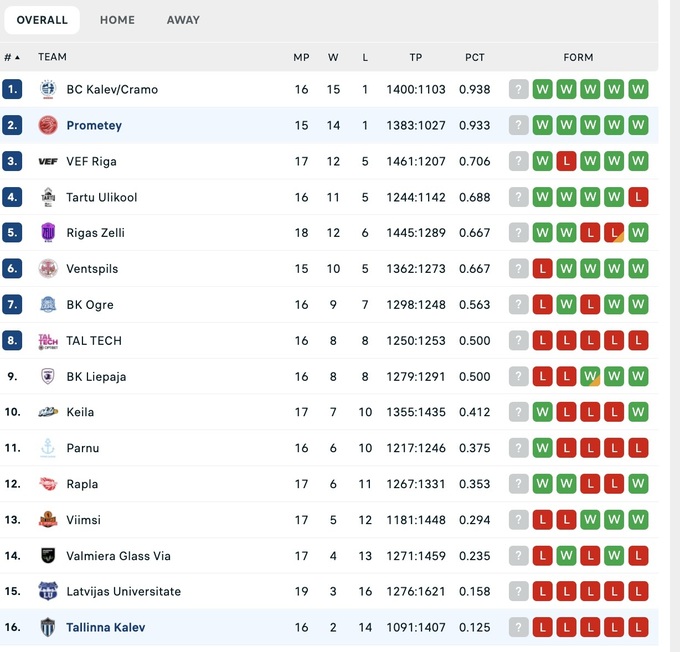Sort standings by MP column header

click(301, 58)
